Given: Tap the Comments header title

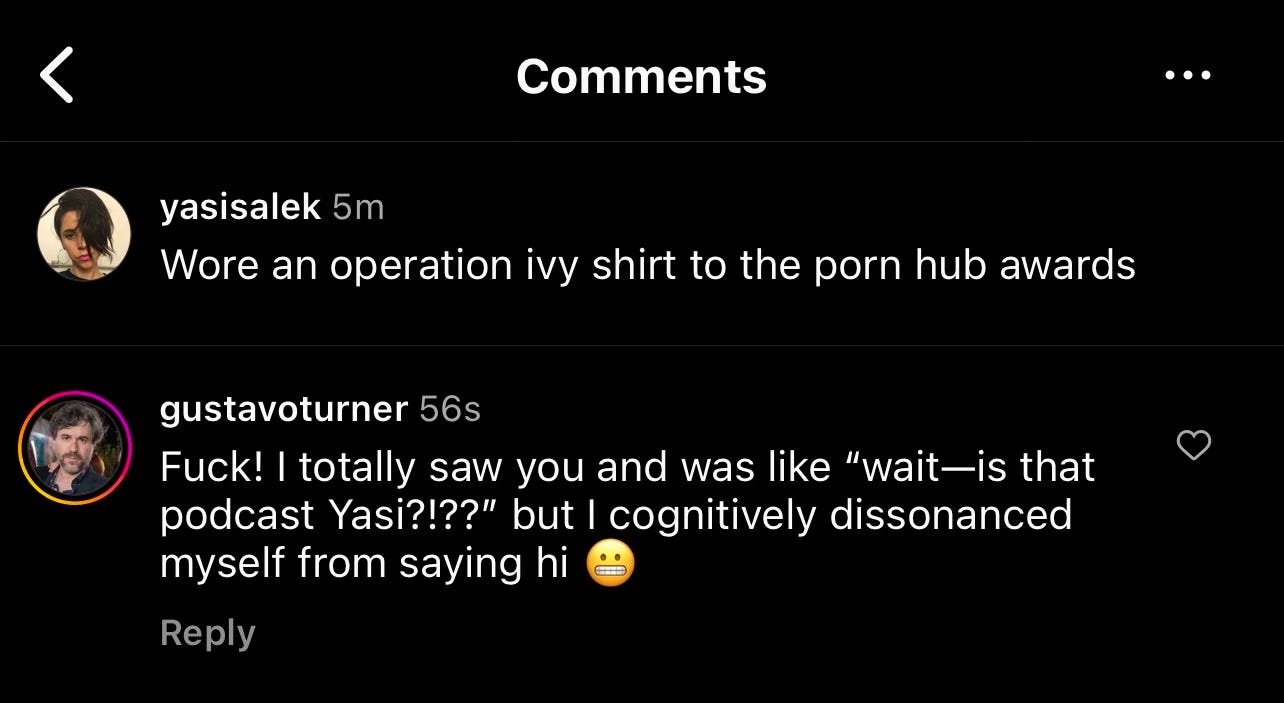Looking at the screenshot, I should pyautogui.click(x=641, y=76).
